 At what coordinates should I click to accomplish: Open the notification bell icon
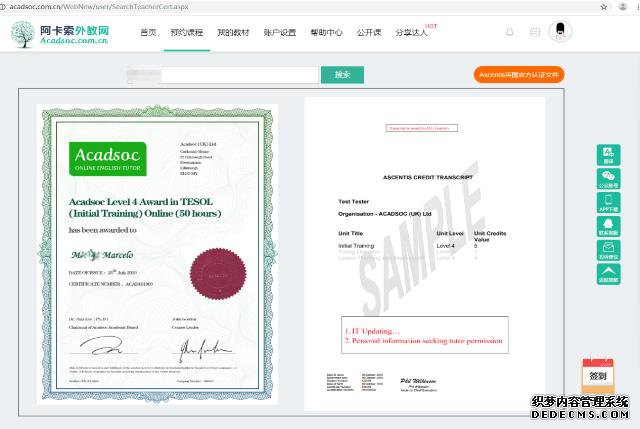[x=509, y=32]
